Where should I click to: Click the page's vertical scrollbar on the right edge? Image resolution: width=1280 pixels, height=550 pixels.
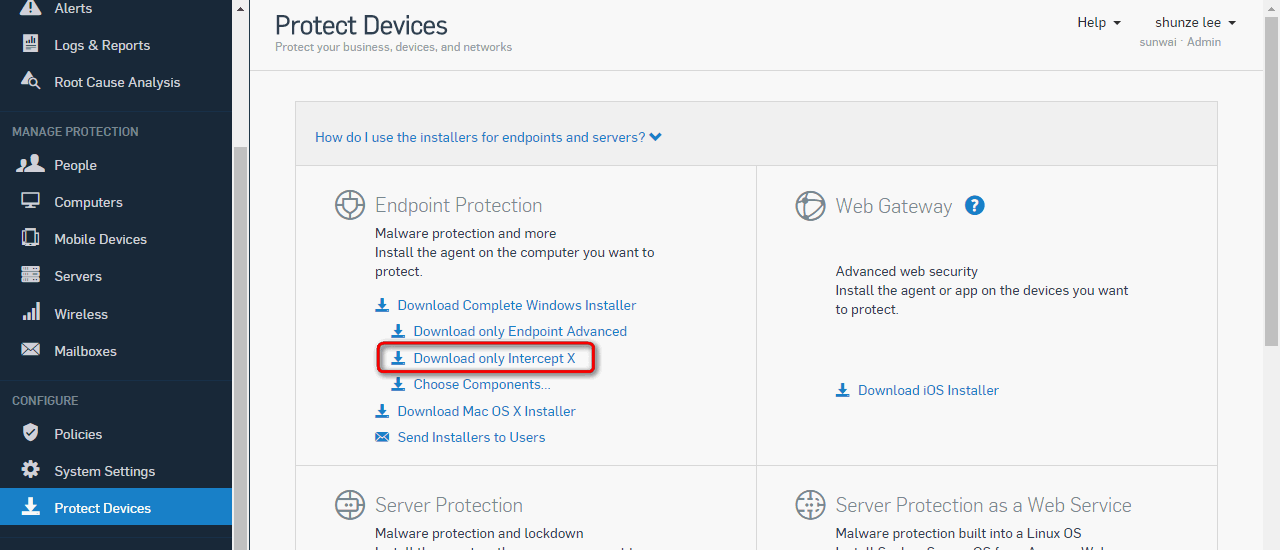1271,180
